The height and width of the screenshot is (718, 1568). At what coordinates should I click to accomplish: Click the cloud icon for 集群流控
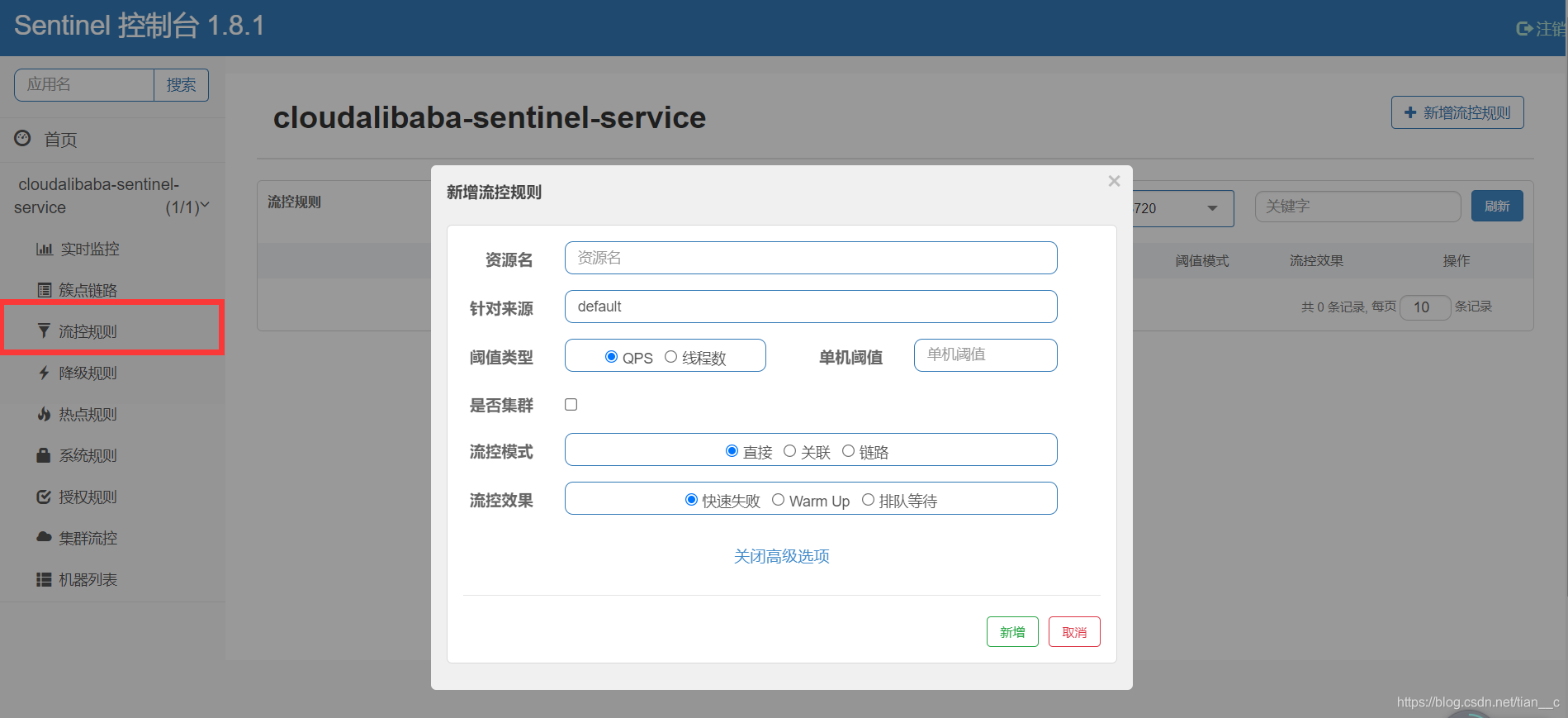coord(45,537)
